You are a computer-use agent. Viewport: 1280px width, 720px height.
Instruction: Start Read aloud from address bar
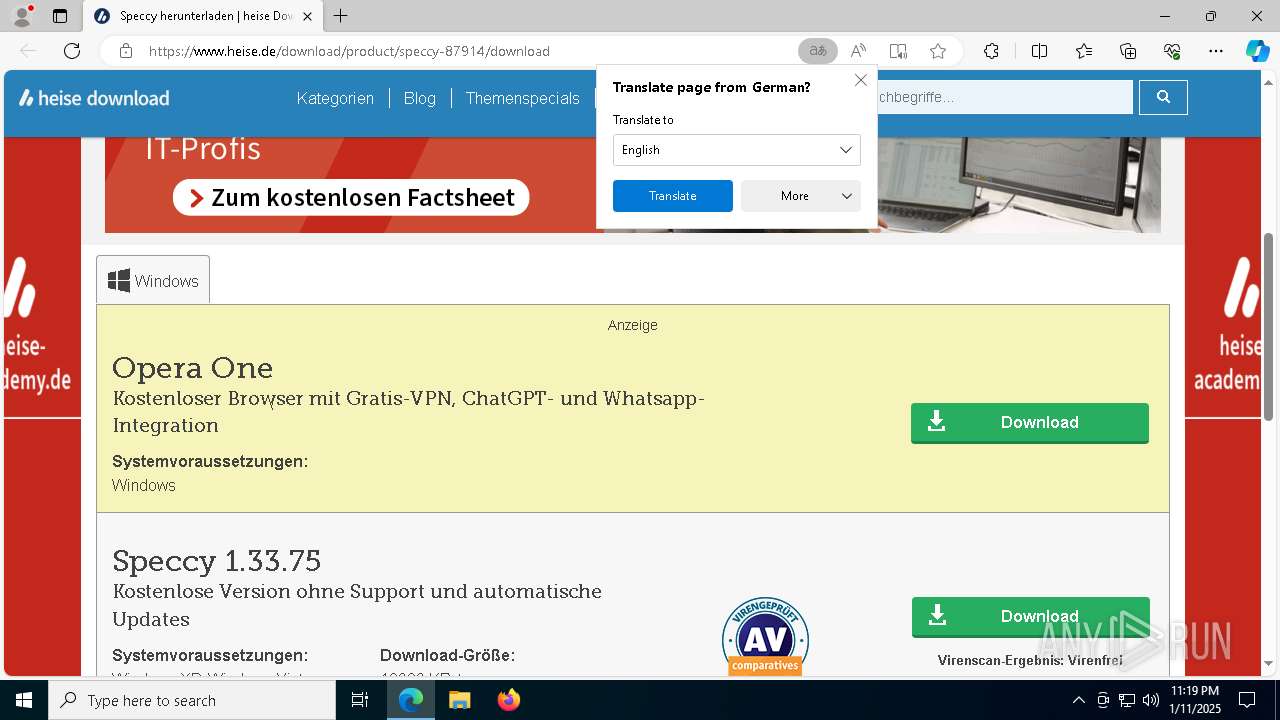tap(858, 51)
